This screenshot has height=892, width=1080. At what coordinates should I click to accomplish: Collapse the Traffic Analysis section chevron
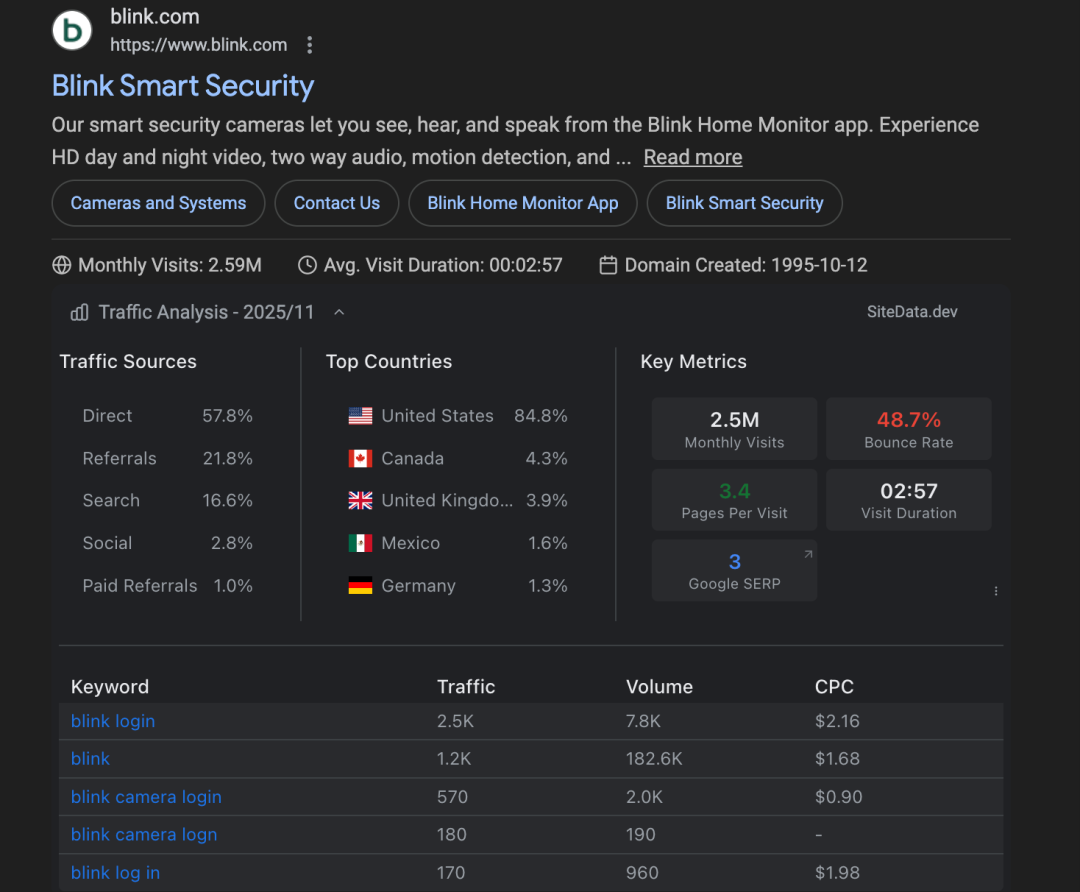pos(339,313)
